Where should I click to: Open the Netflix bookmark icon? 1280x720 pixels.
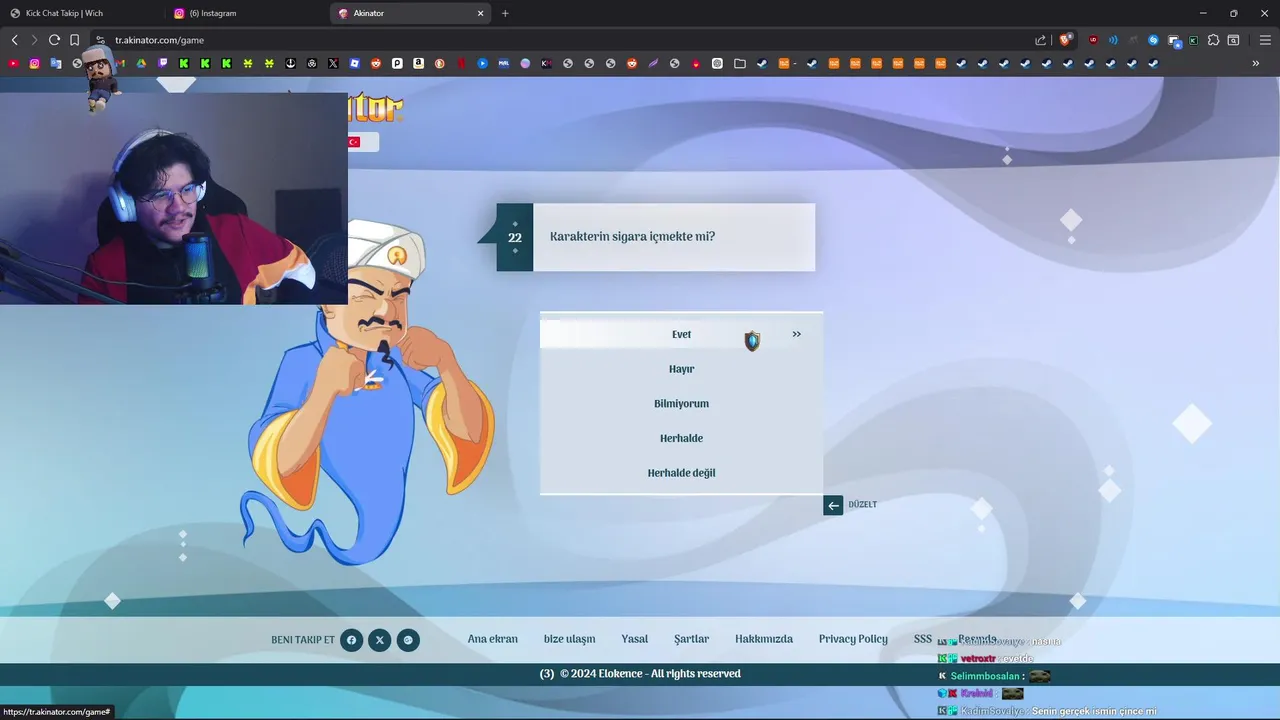click(461, 63)
